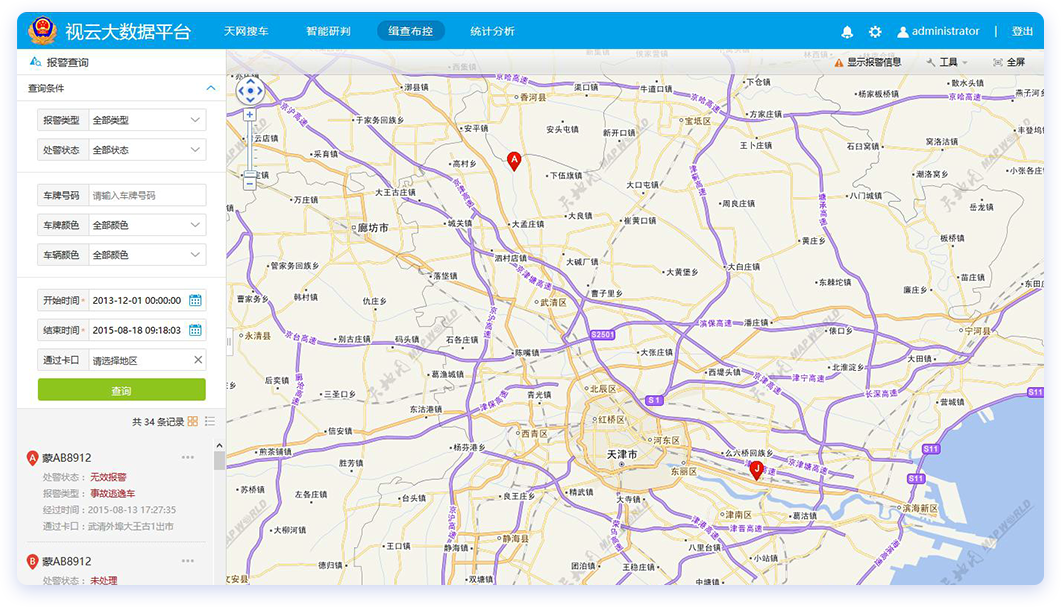Click the results scrollbar up arrow

(x=219, y=445)
